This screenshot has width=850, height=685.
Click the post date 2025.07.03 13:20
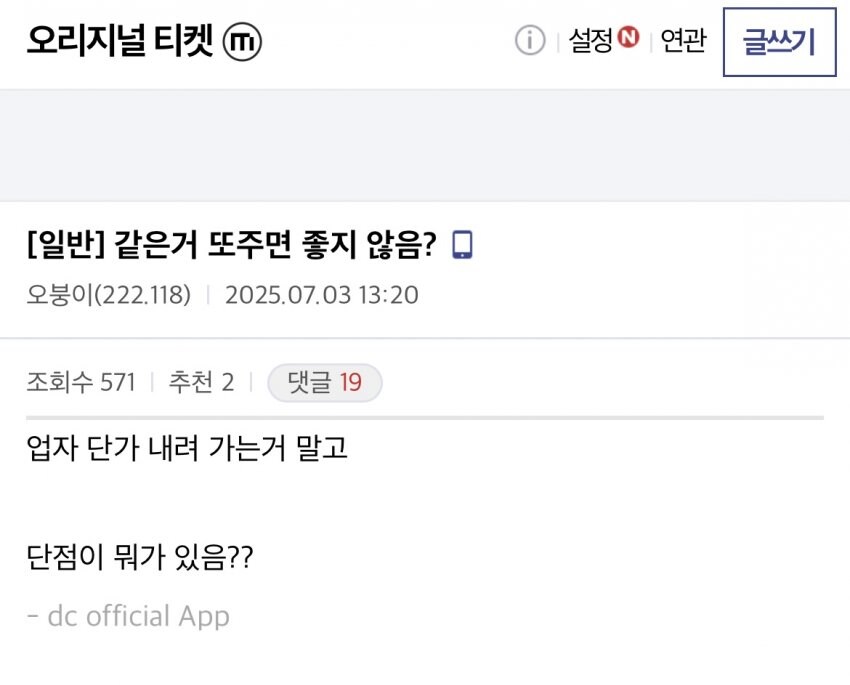pos(330,295)
